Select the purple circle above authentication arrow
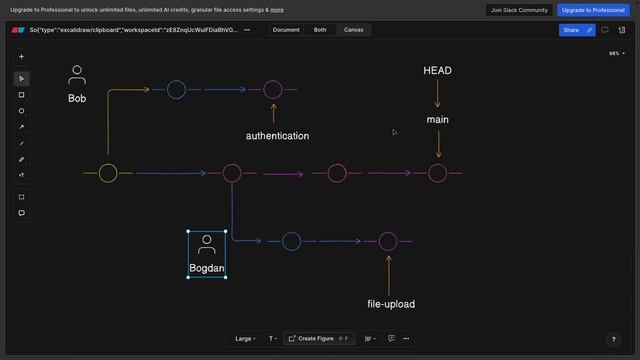This screenshot has height=360, width=640. pos(273,89)
